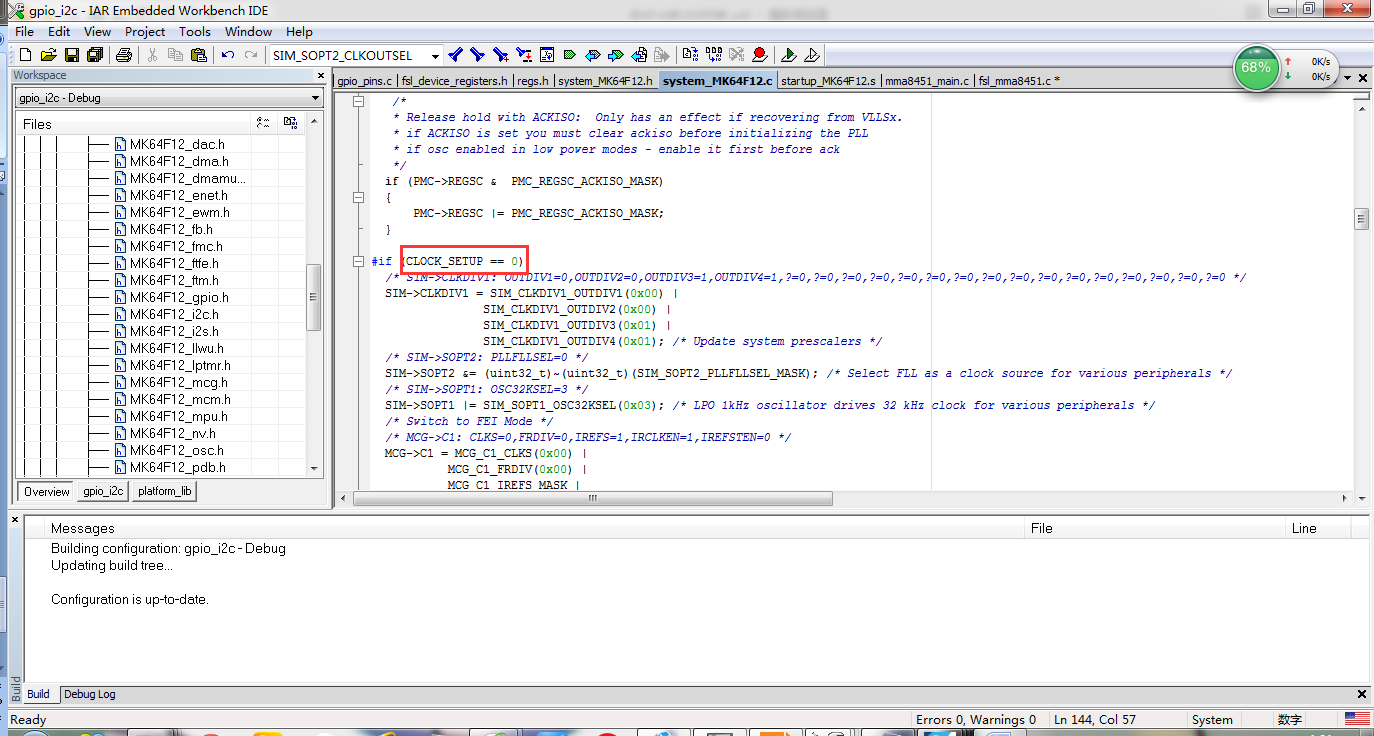
Task: Open the File menu
Action: pyautogui.click(x=24, y=31)
